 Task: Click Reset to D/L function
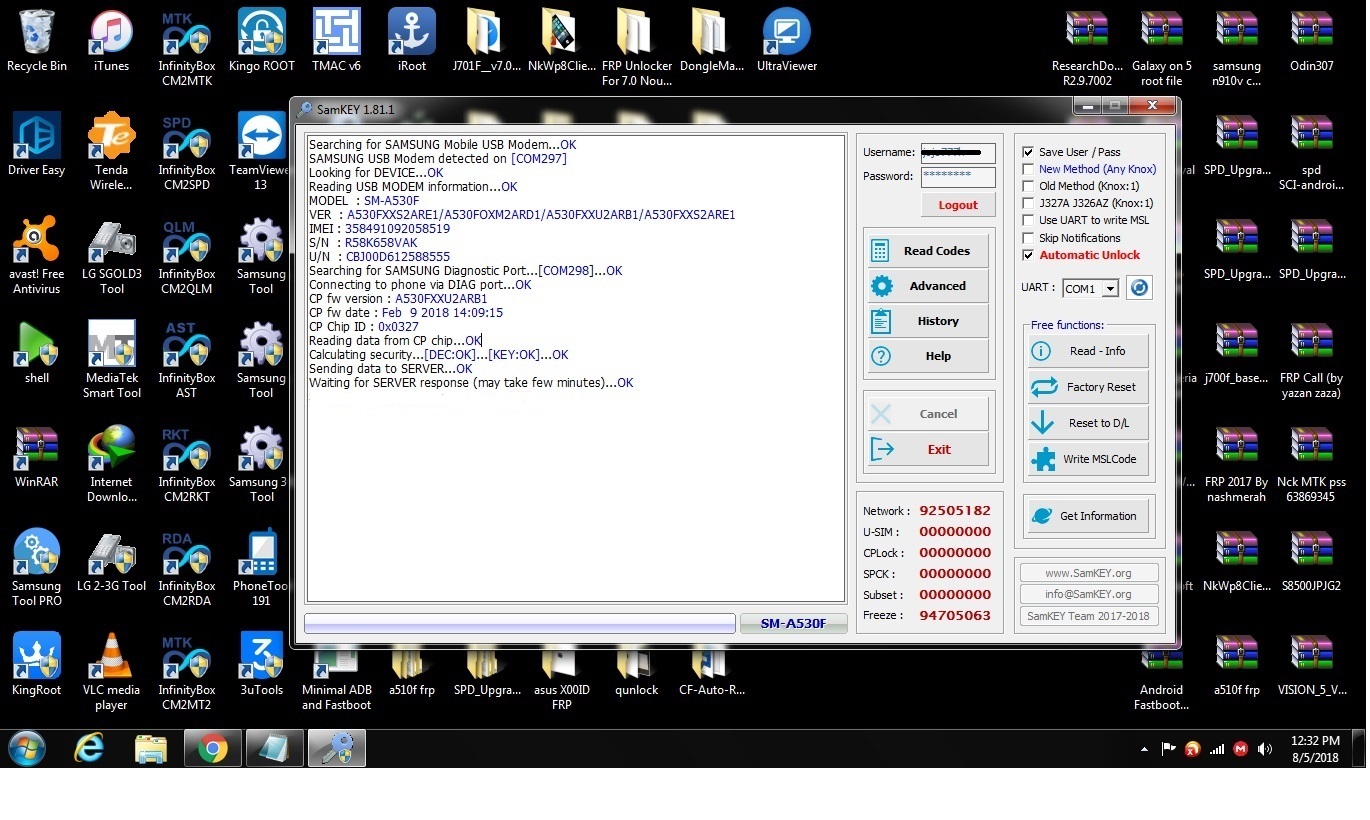pyautogui.click(x=1088, y=423)
